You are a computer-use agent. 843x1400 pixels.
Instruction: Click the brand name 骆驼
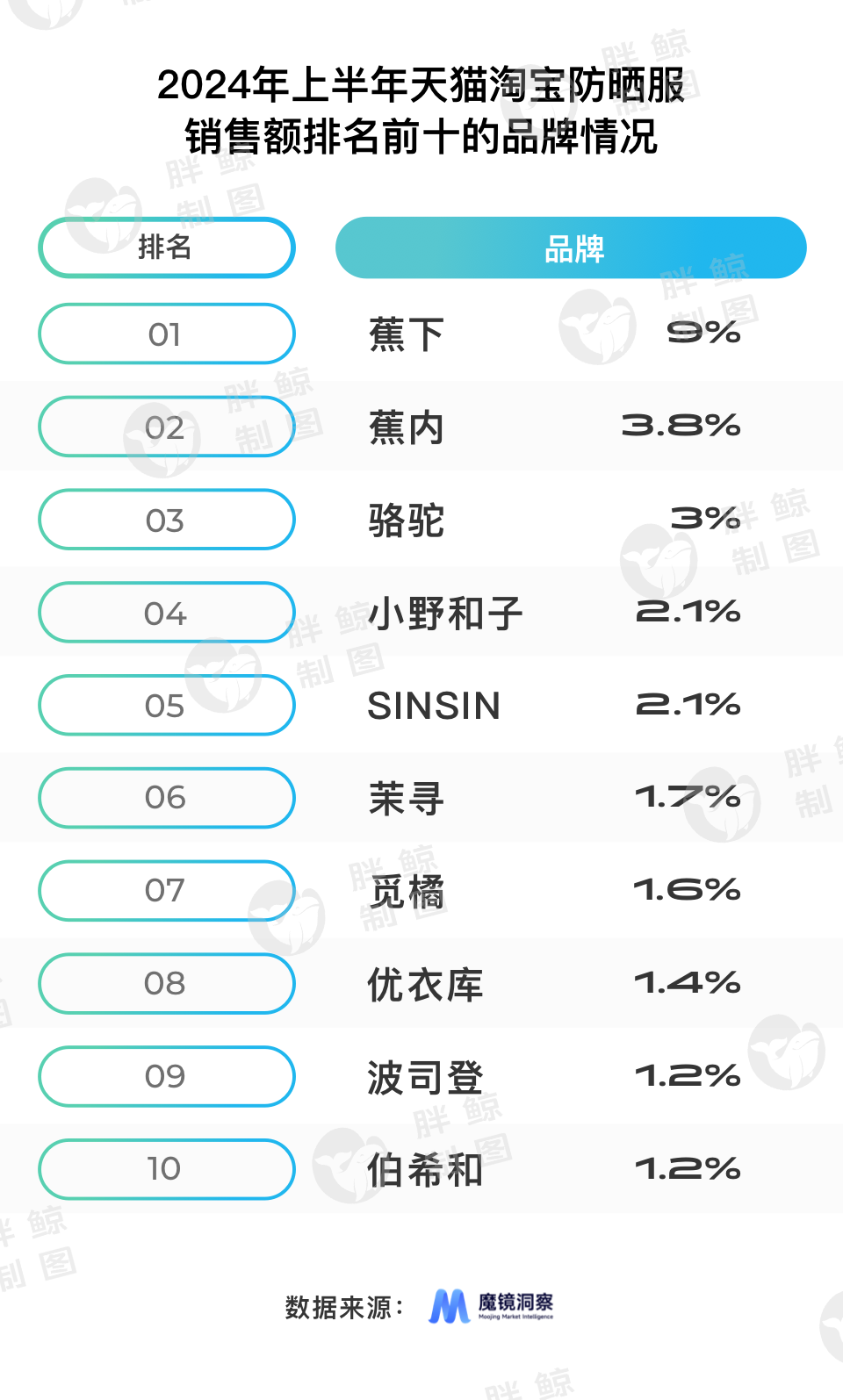406,521
